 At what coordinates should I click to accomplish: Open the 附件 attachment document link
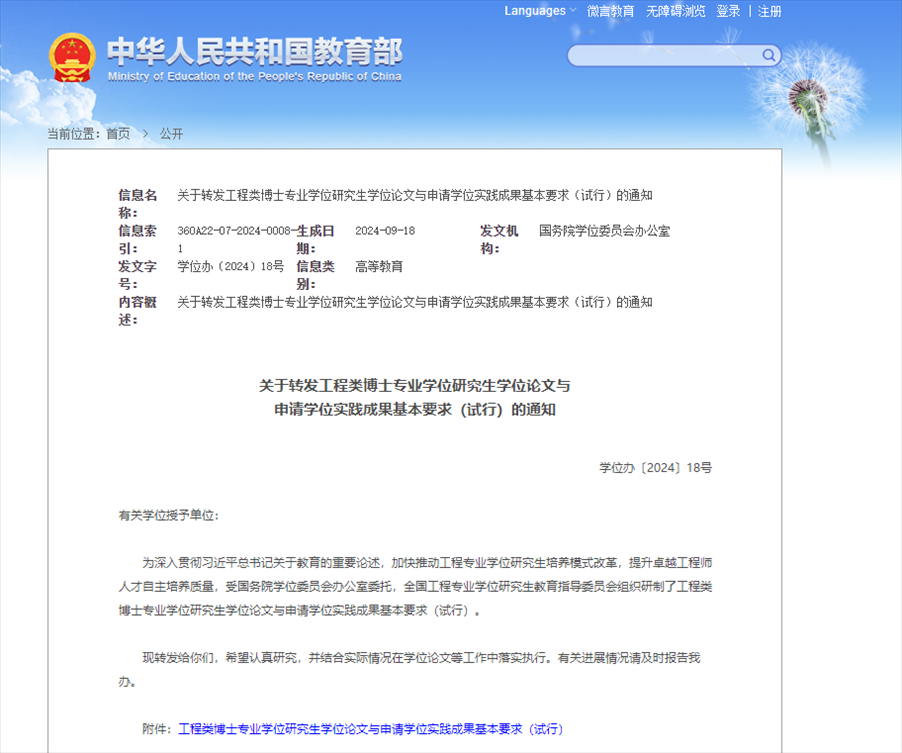pos(369,729)
